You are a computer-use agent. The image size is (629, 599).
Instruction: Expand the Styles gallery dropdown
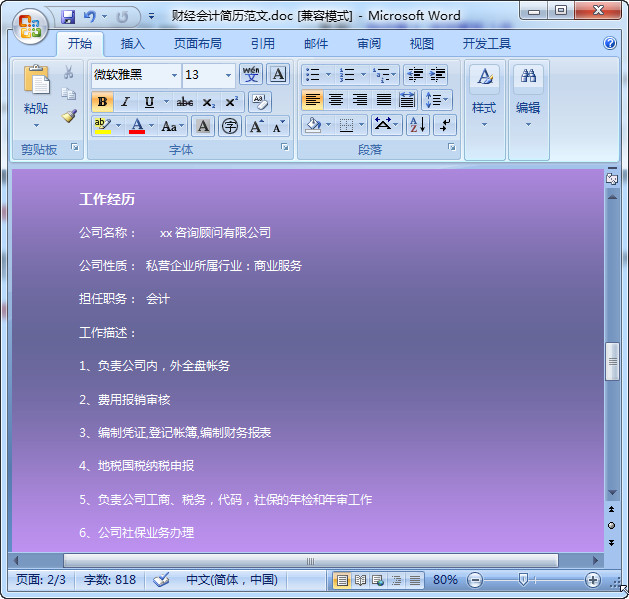[x=484, y=124]
